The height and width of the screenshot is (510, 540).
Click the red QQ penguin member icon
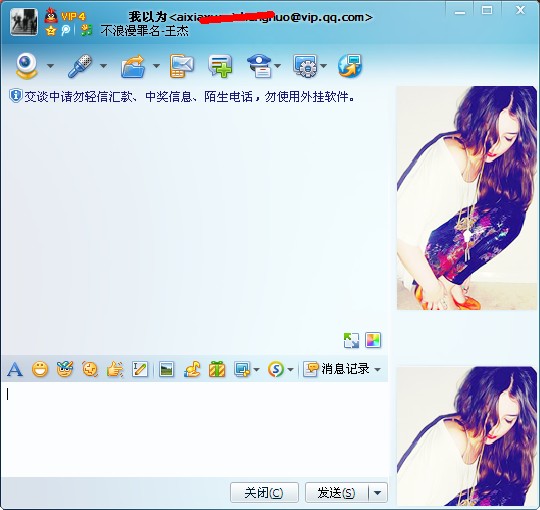[51, 15]
